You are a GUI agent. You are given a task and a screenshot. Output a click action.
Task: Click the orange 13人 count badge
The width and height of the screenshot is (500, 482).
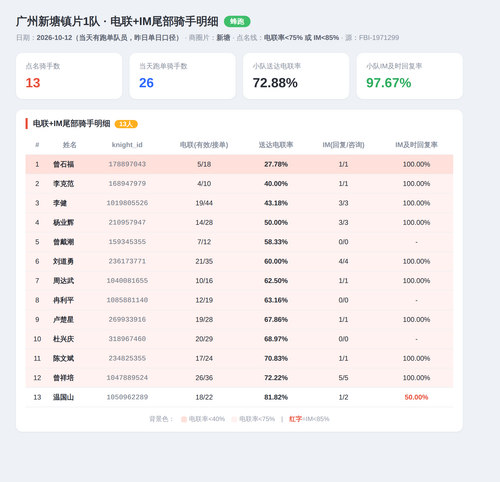coord(126,124)
